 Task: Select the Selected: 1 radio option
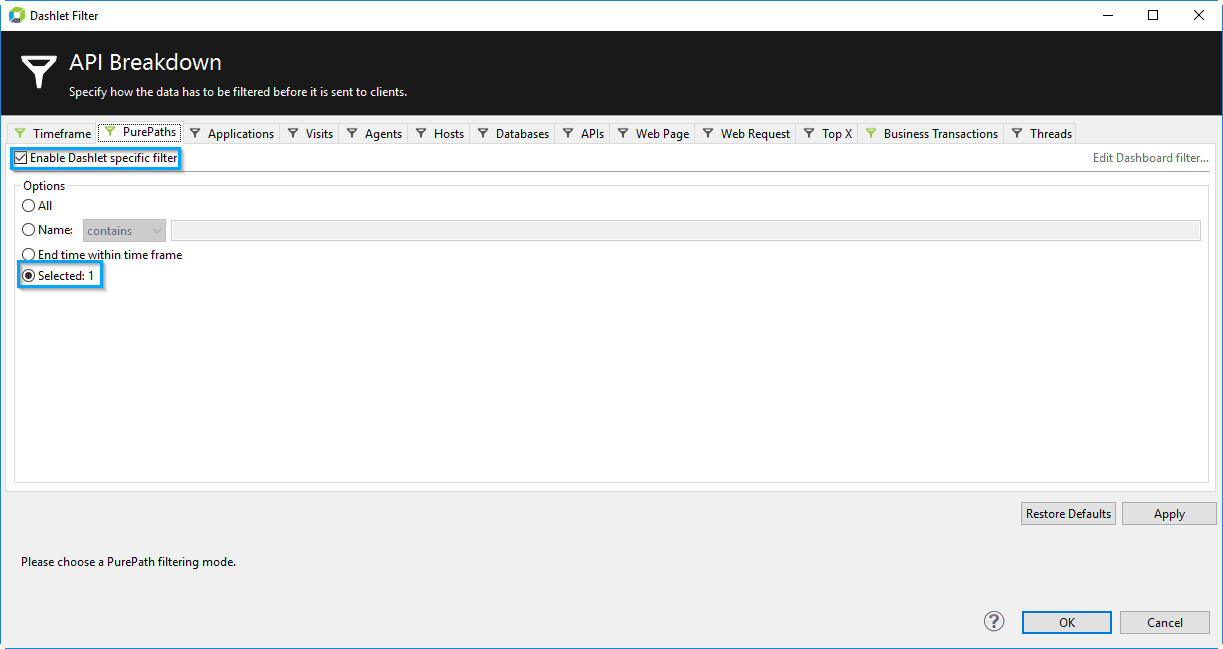(x=29, y=276)
